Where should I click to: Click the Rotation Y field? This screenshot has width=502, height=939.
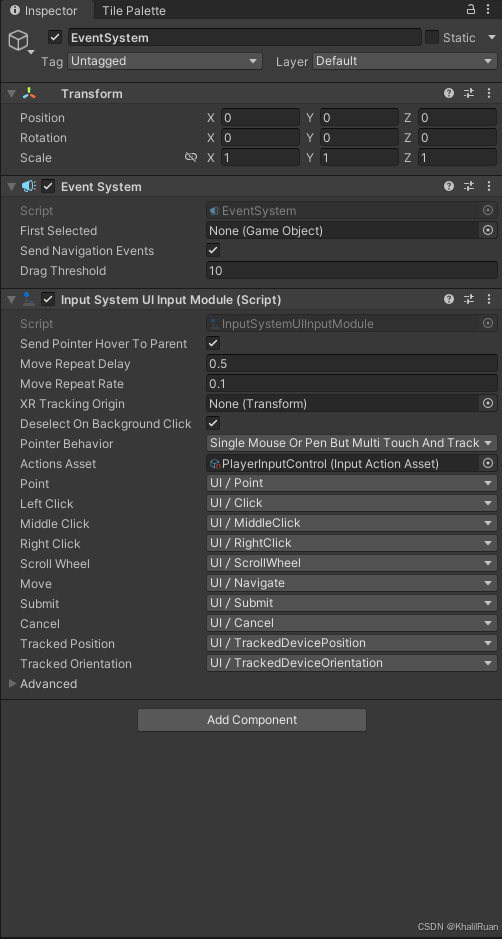(x=359, y=138)
